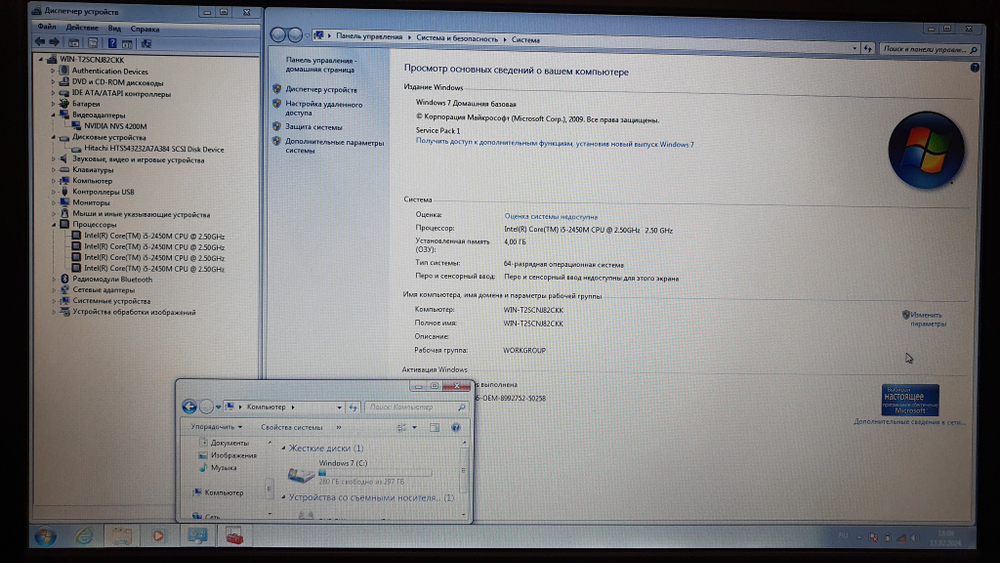Toggle the preview pane button in Explorer

435,427
